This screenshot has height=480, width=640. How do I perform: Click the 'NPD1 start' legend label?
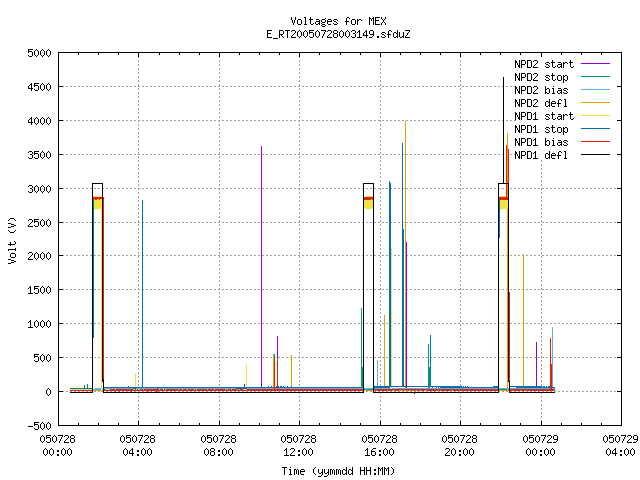(x=544, y=116)
